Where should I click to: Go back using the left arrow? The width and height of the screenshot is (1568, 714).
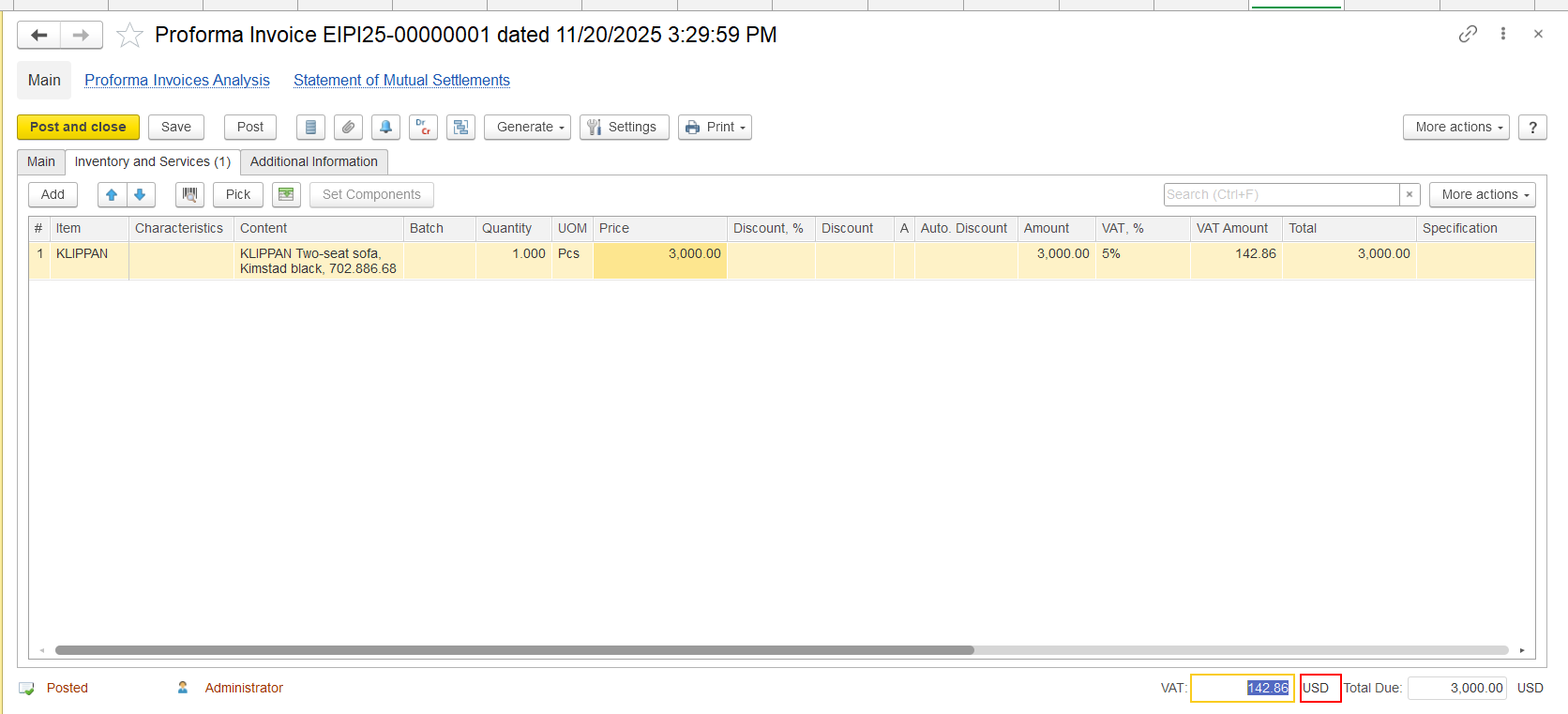click(x=39, y=36)
